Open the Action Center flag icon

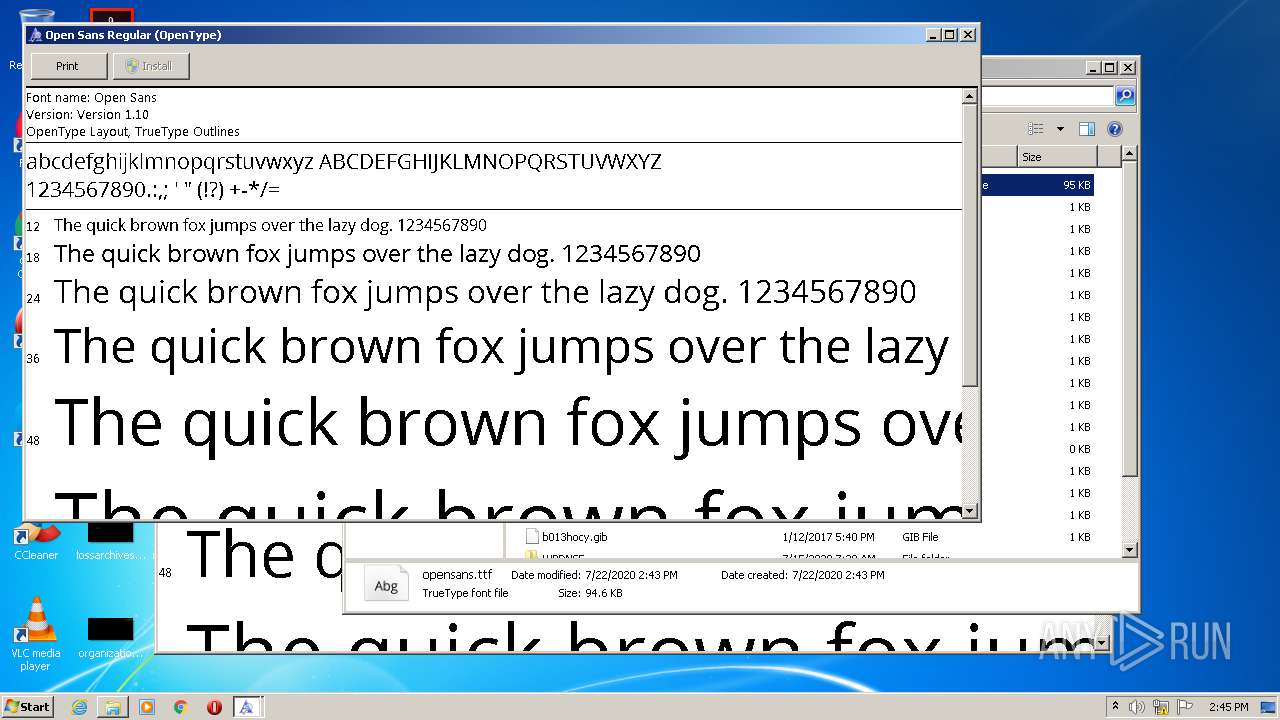pyautogui.click(x=1183, y=707)
